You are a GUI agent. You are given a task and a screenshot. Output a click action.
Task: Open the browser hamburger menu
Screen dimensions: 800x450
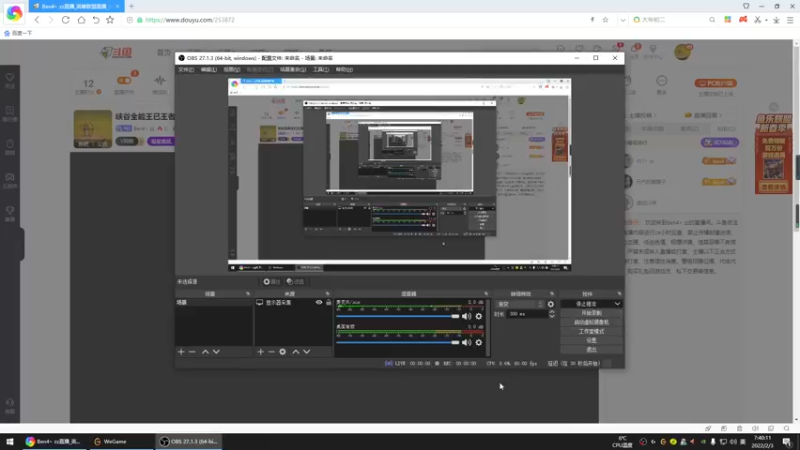click(790, 20)
